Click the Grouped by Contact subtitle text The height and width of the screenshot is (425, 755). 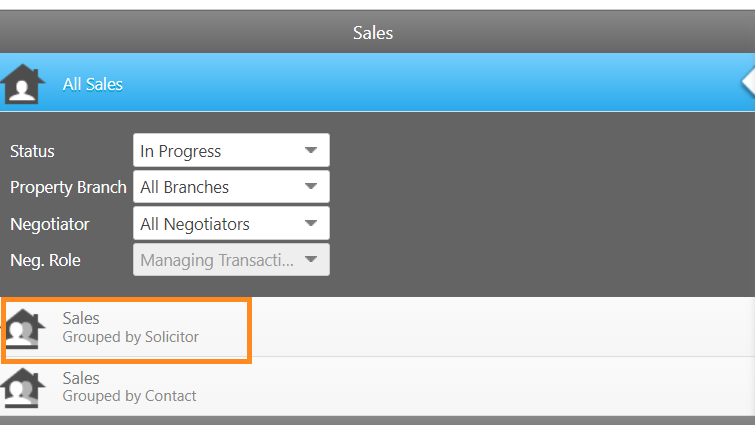coord(129,396)
